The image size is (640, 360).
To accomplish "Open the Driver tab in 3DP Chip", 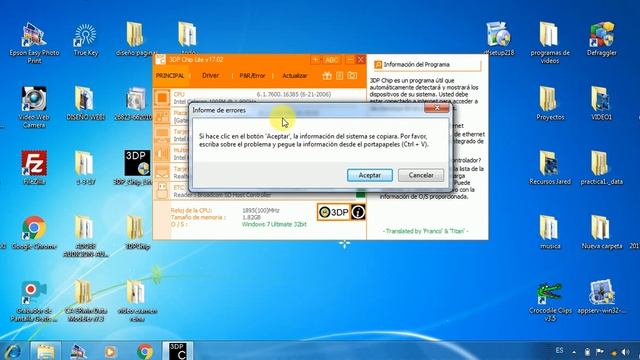I will point(211,76).
